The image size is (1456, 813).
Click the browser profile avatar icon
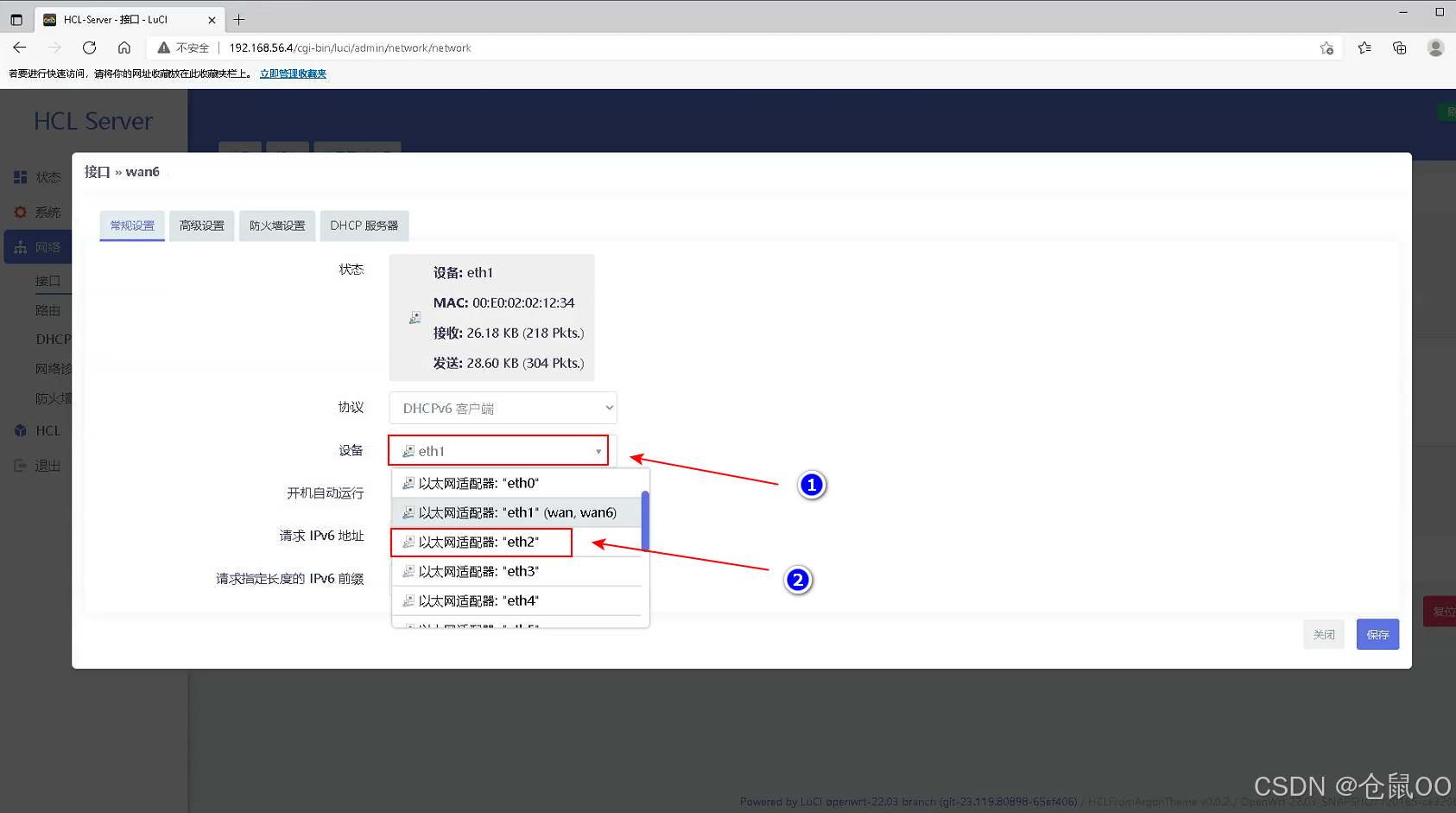1435,48
